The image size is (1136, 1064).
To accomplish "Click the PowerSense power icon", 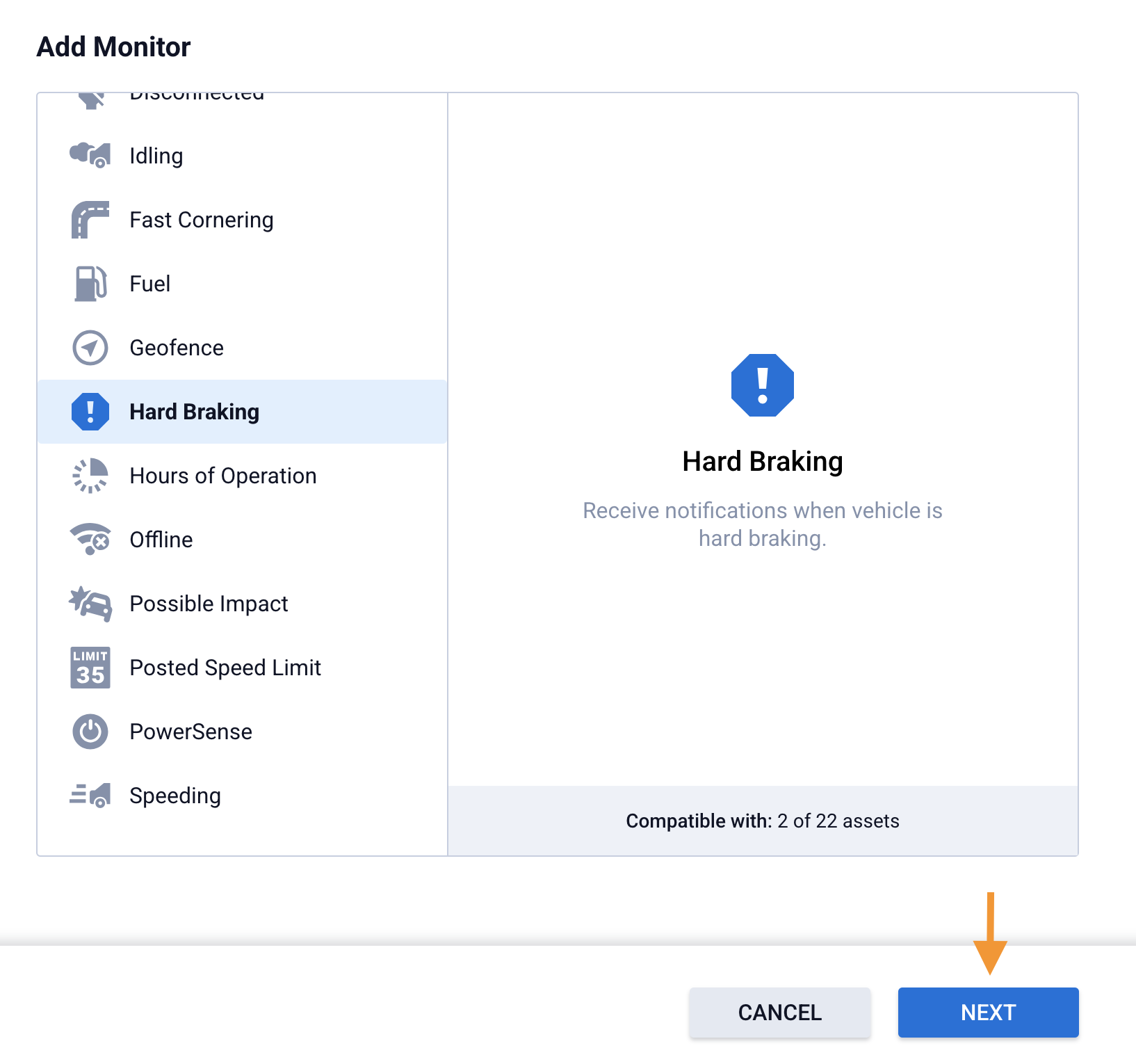I will click(90, 732).
